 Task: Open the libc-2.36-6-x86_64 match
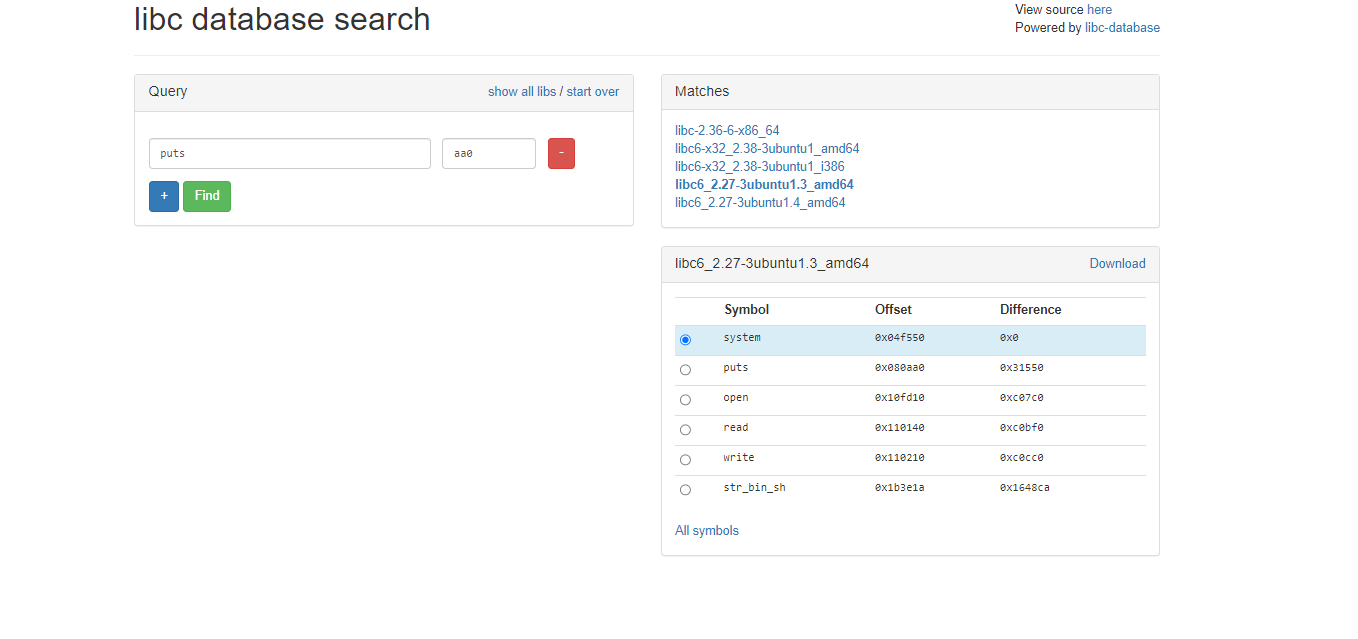pyautogui.click(x=727, y=131)
